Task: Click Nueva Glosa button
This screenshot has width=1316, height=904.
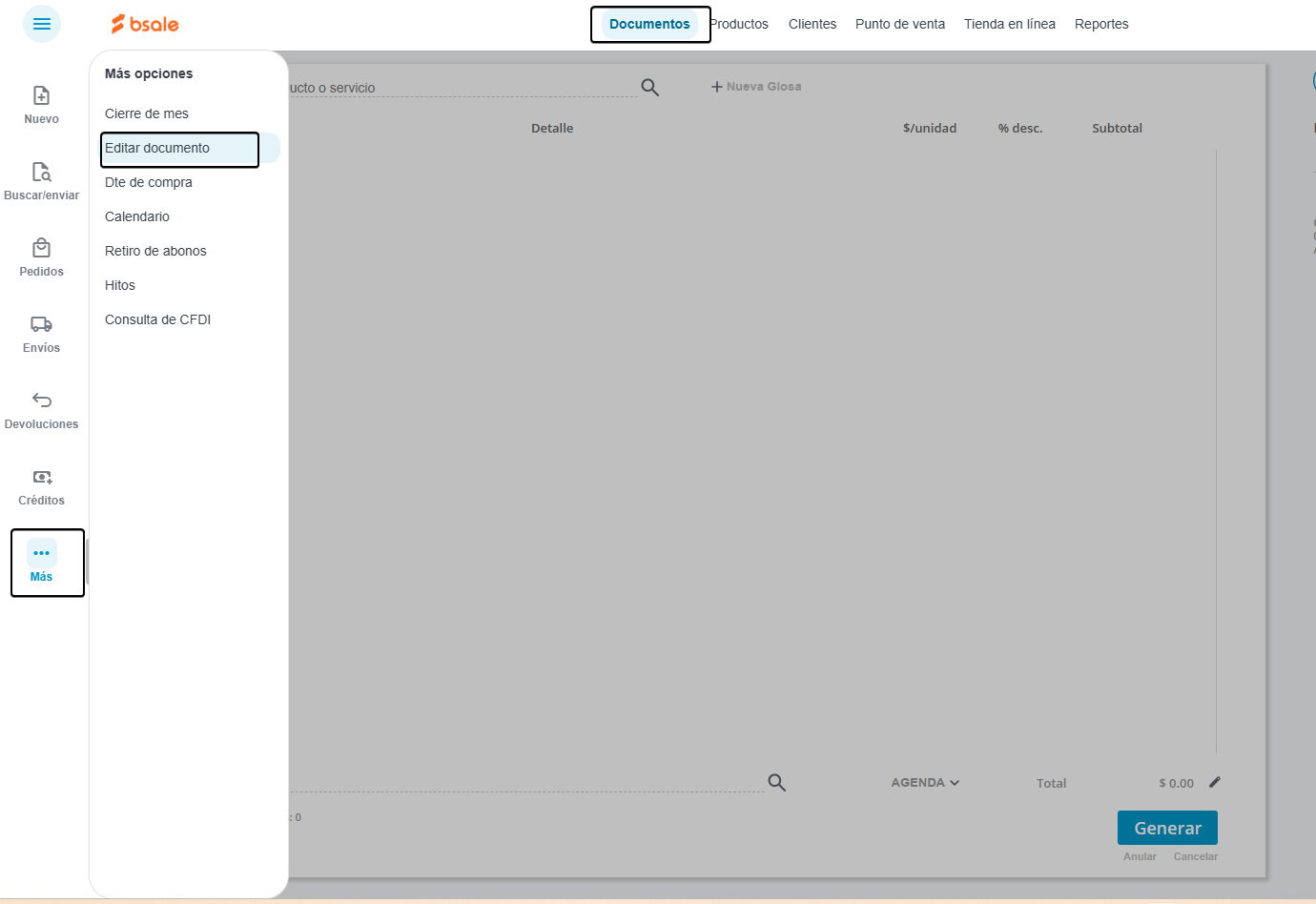Action: (x=756, y=87)
